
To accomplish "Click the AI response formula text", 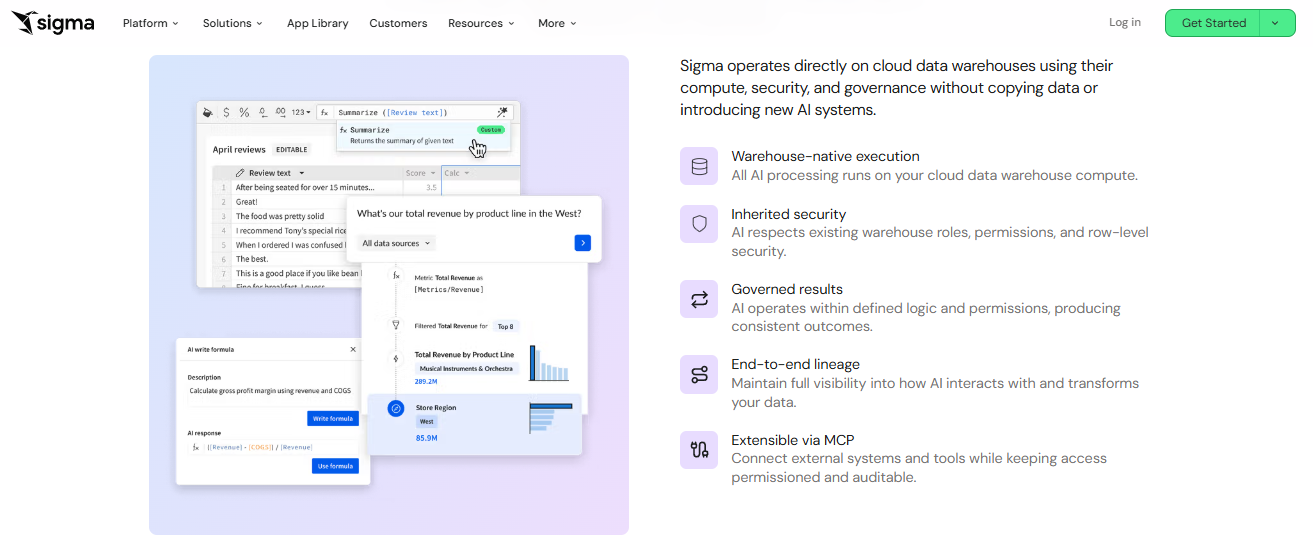I will pyautogui.click(x=260, y=447).
